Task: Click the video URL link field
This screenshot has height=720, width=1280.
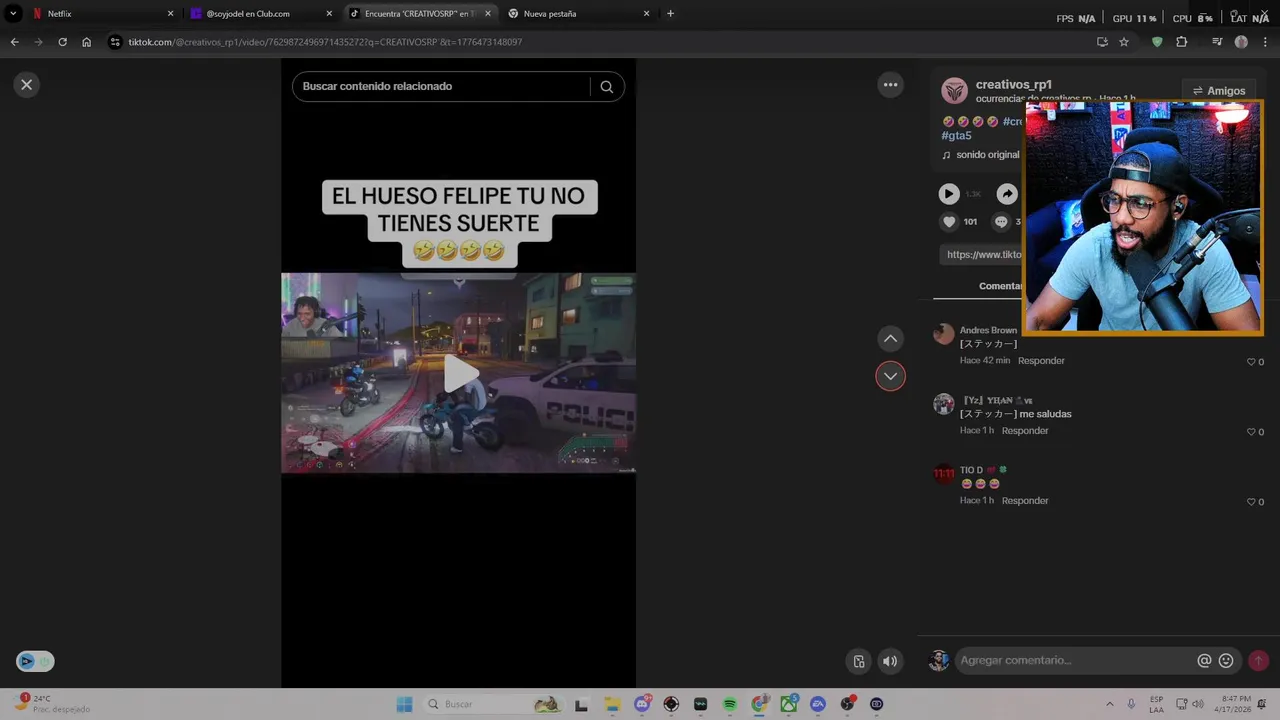Action: [982, 254]
